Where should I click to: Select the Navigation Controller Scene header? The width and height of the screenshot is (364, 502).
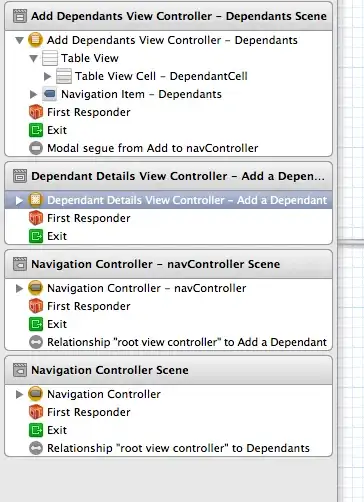coord(168,370)
